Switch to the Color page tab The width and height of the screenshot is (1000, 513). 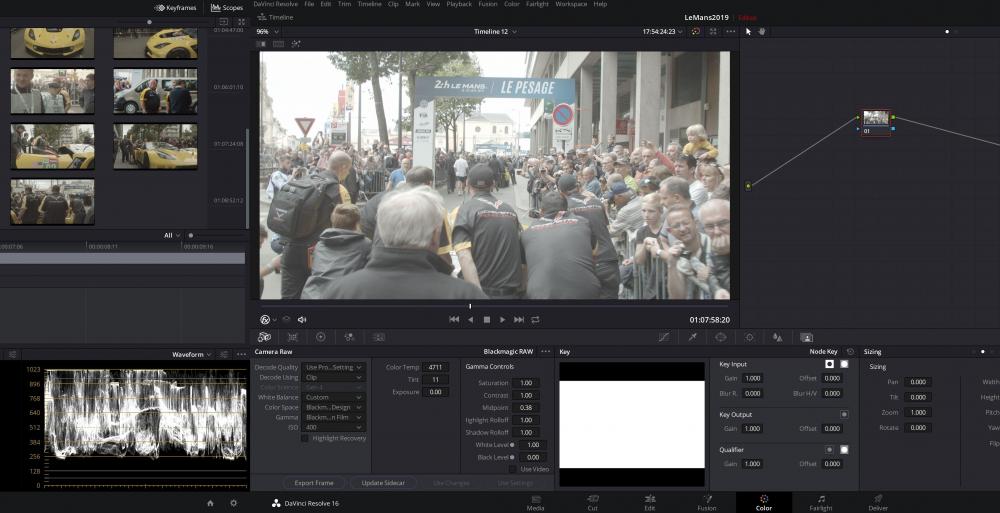763,503
